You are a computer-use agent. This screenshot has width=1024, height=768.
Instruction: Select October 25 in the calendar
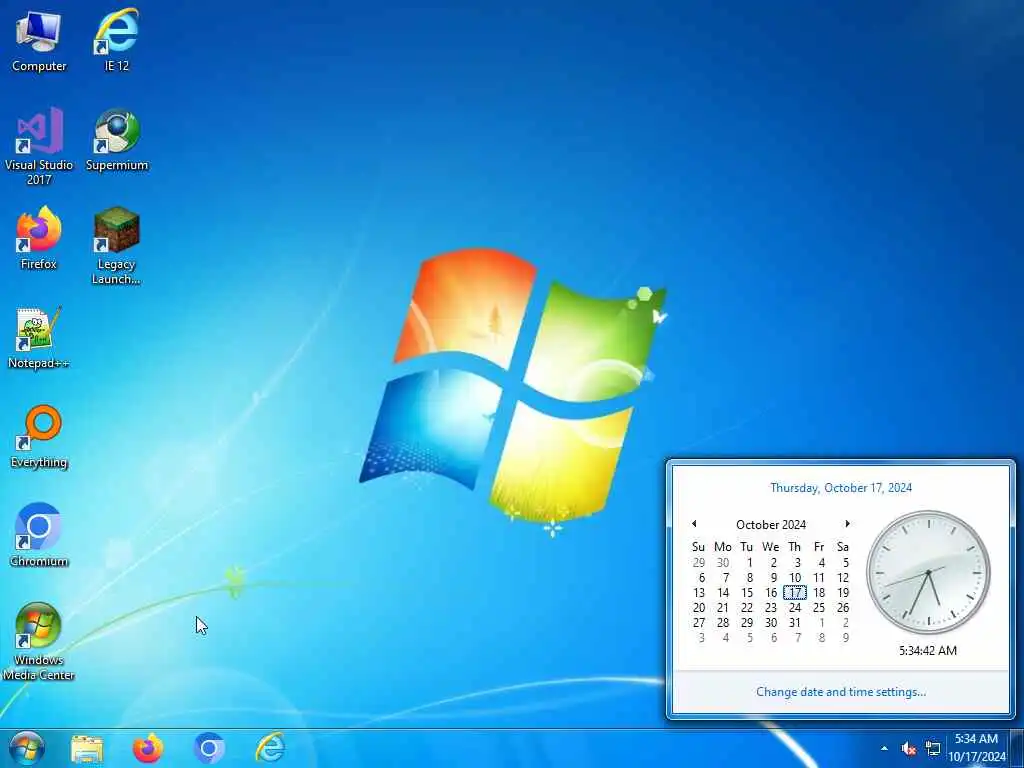coord(819,607)
